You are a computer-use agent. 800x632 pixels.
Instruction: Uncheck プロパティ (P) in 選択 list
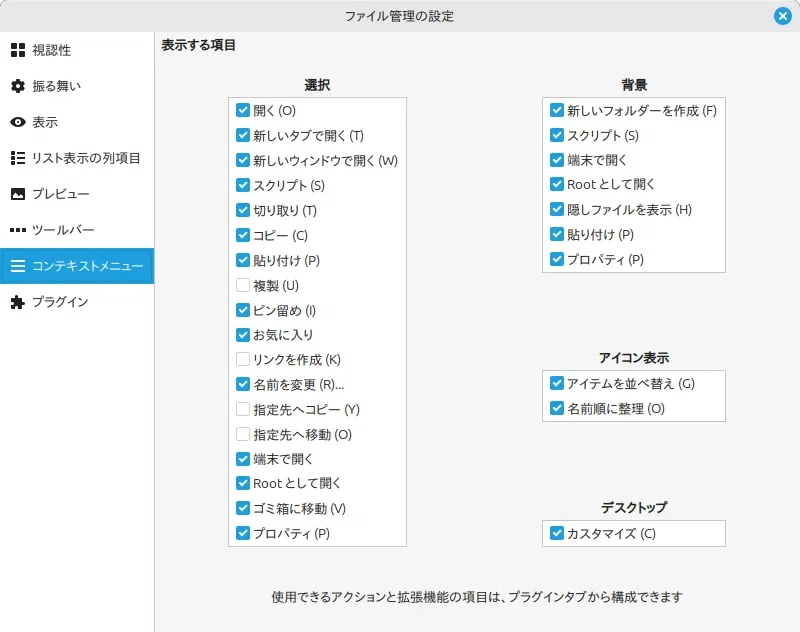(x=243, y=533)
